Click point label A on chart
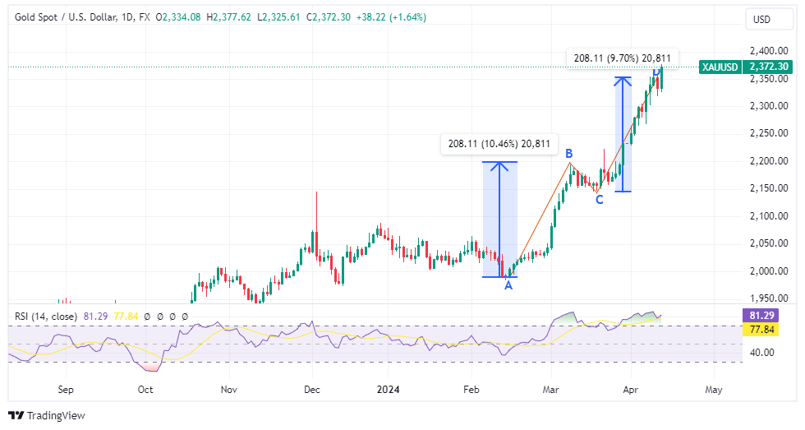This screenshot has width=805, height=430. point(508,286)
